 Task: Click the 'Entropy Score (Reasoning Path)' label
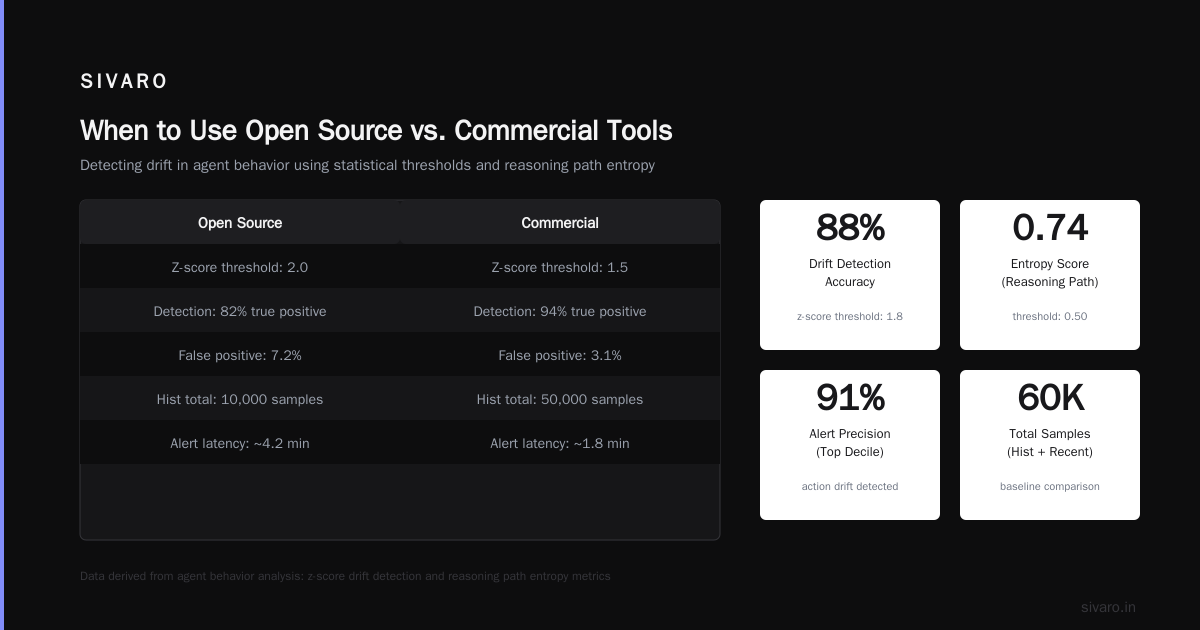click(1050, 273)
